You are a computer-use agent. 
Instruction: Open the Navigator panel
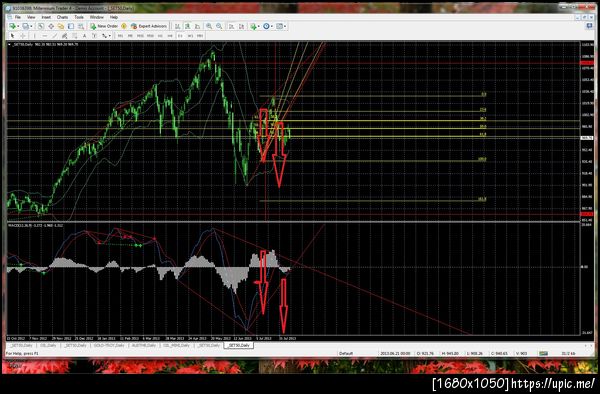point(61,26)
